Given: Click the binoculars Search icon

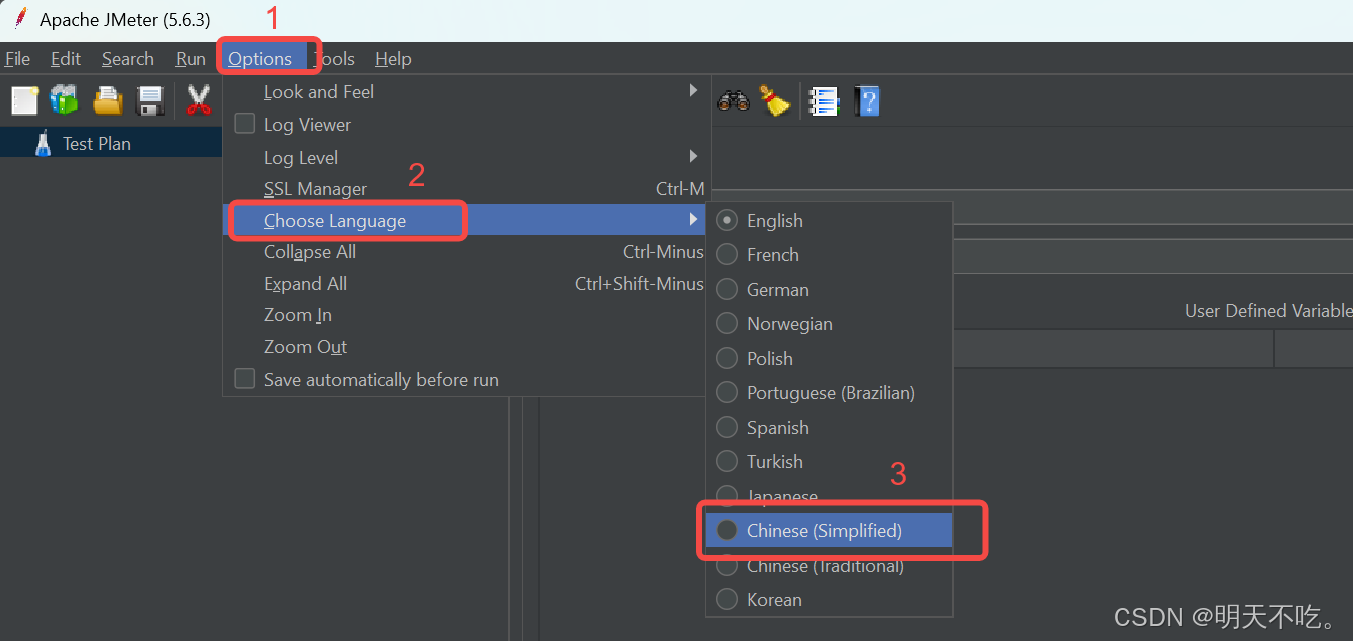Looking at the screenshot, I should 733,101.
